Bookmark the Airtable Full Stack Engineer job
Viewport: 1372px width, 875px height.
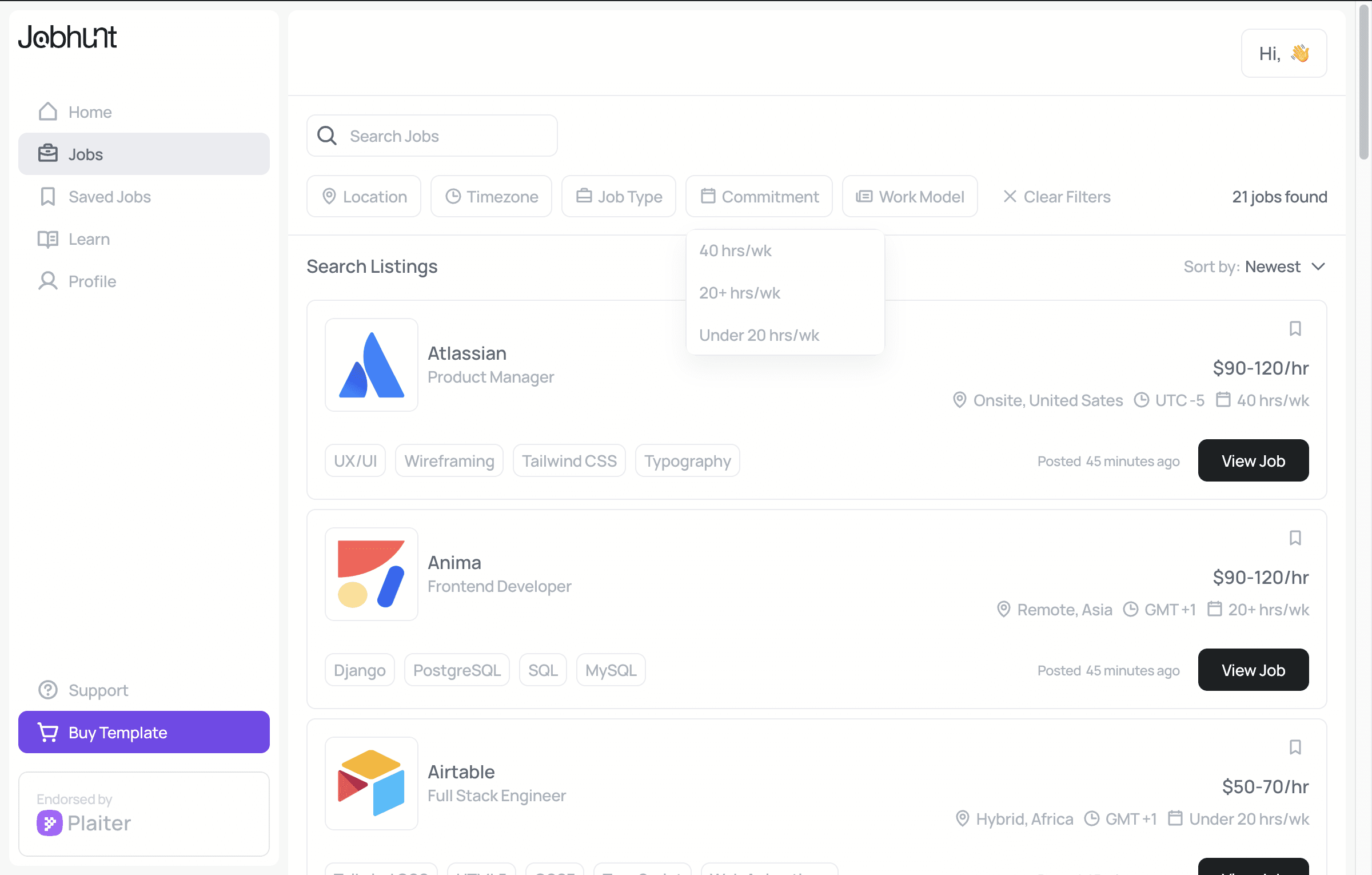tap(1295, 747)
